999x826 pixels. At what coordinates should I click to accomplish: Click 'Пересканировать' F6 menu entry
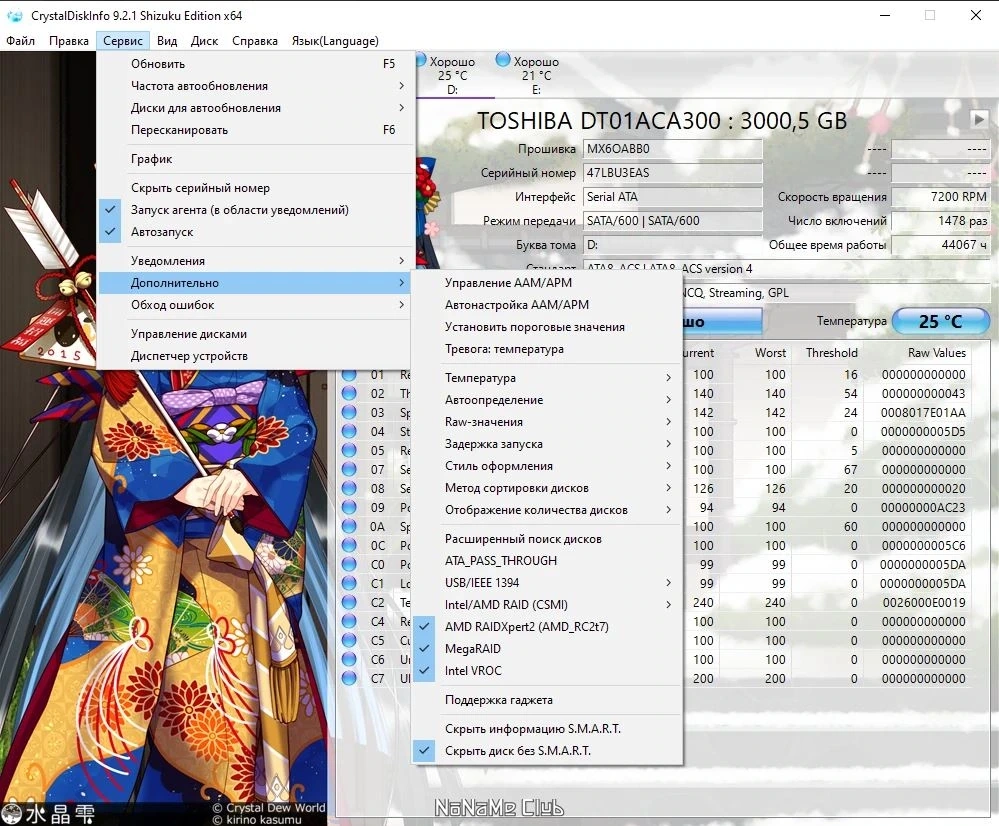click(255, 130)
